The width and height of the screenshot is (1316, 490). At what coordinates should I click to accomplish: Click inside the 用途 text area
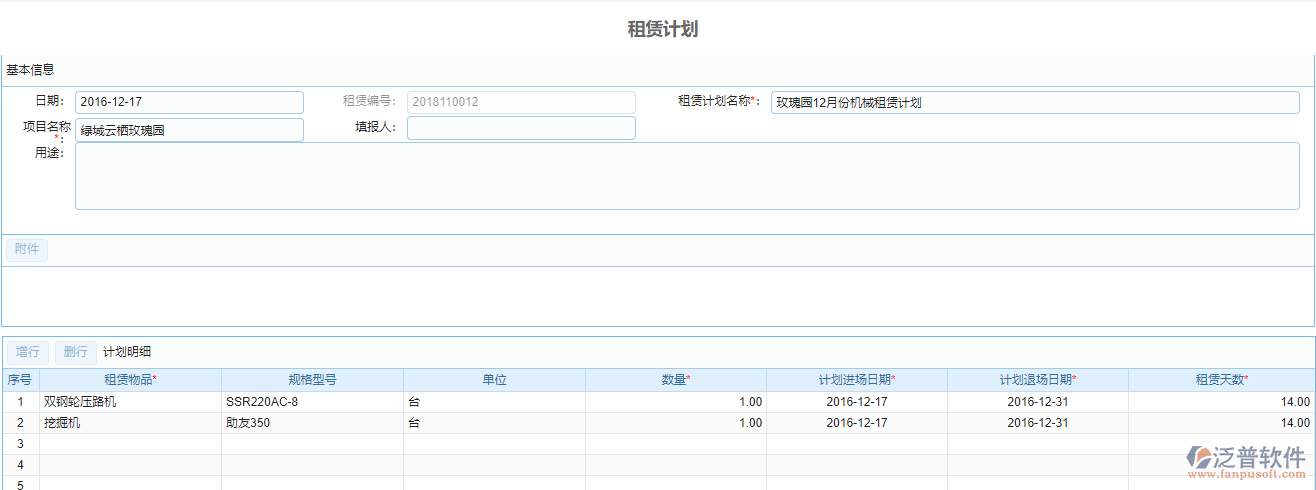tap(687, 176)
